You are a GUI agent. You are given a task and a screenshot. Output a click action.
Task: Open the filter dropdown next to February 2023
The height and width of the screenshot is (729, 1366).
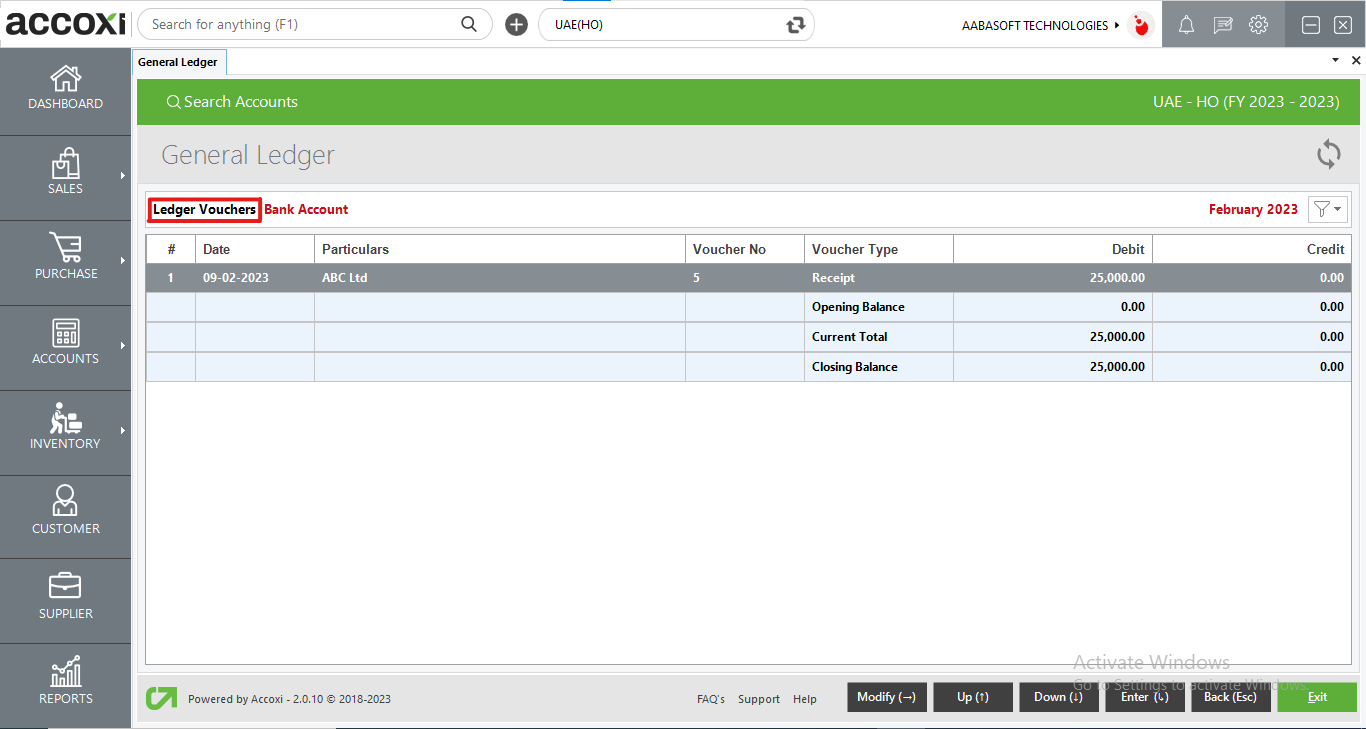pyautogui.click(x=1328, y=209)
